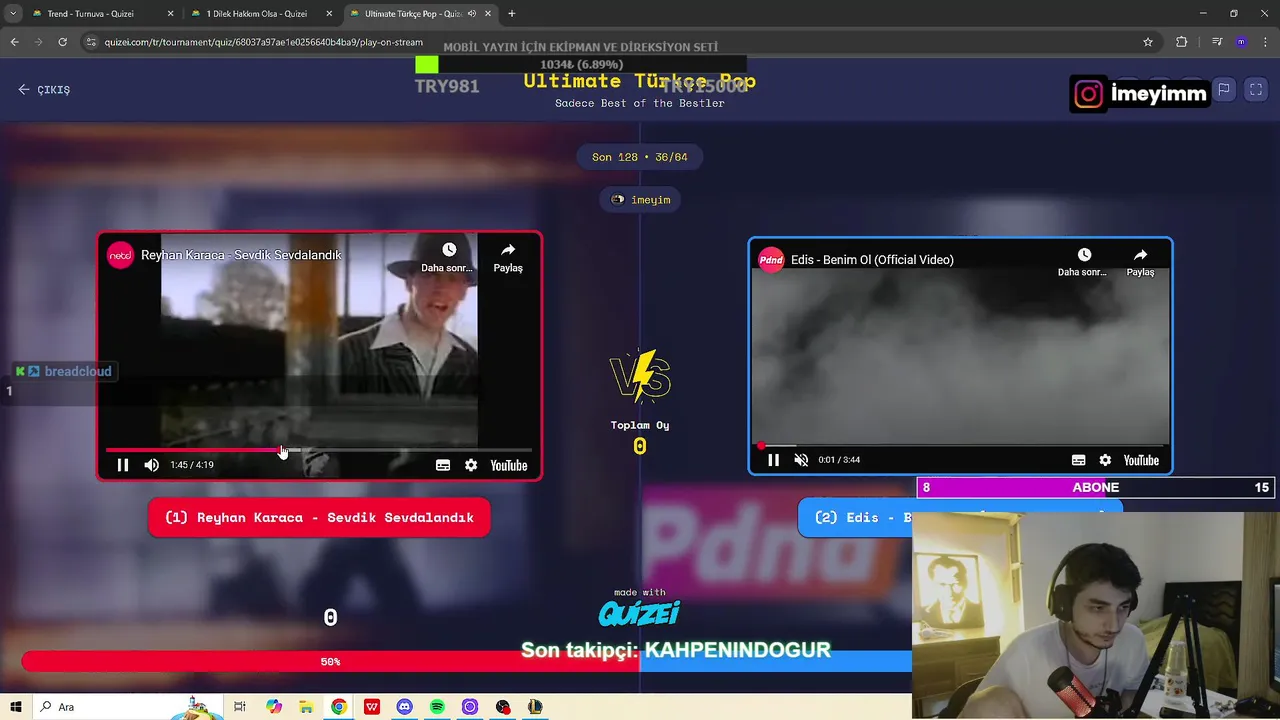Launch Copilot from the taskbar
This screenshot has height=720, width=1280.
[x=274, y=707]
